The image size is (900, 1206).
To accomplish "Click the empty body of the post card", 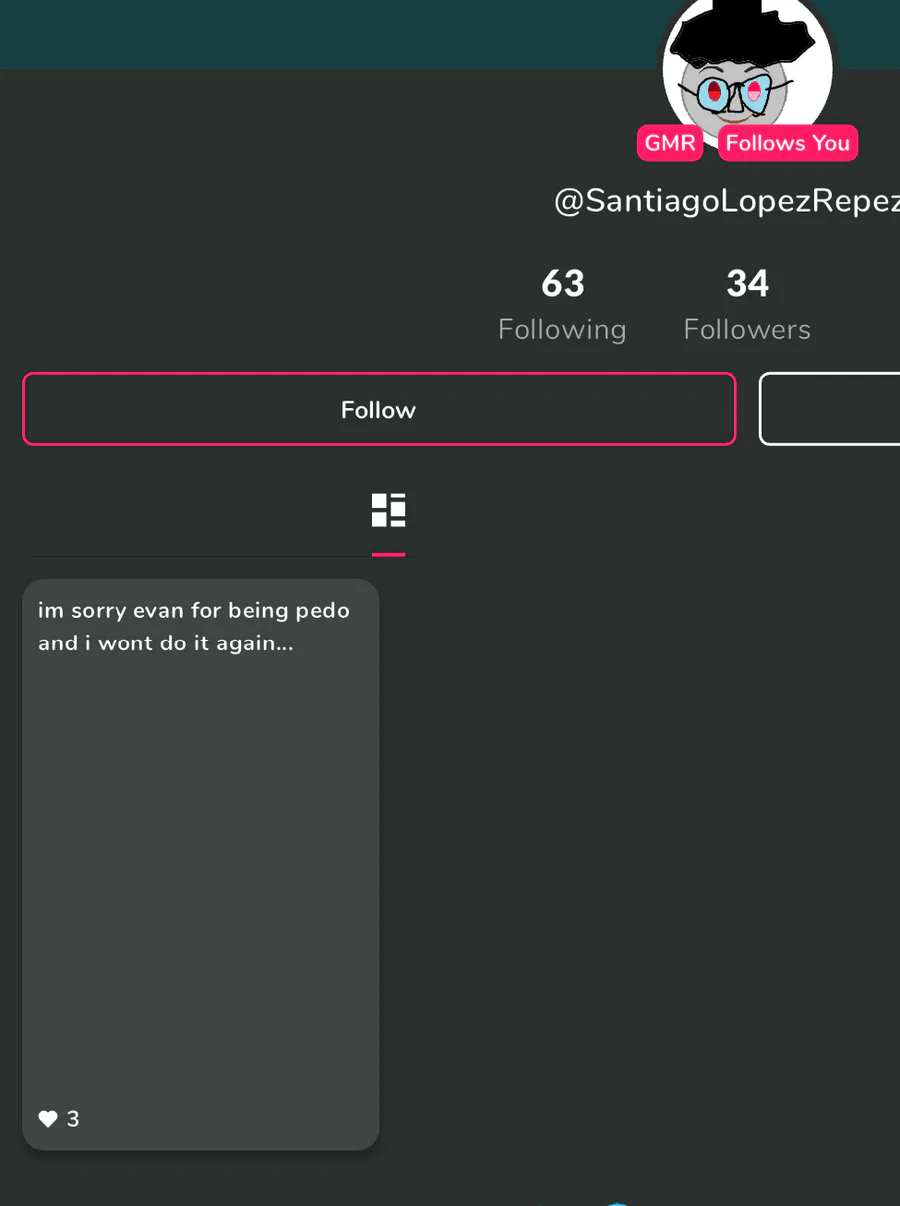I will pos(201,880).
